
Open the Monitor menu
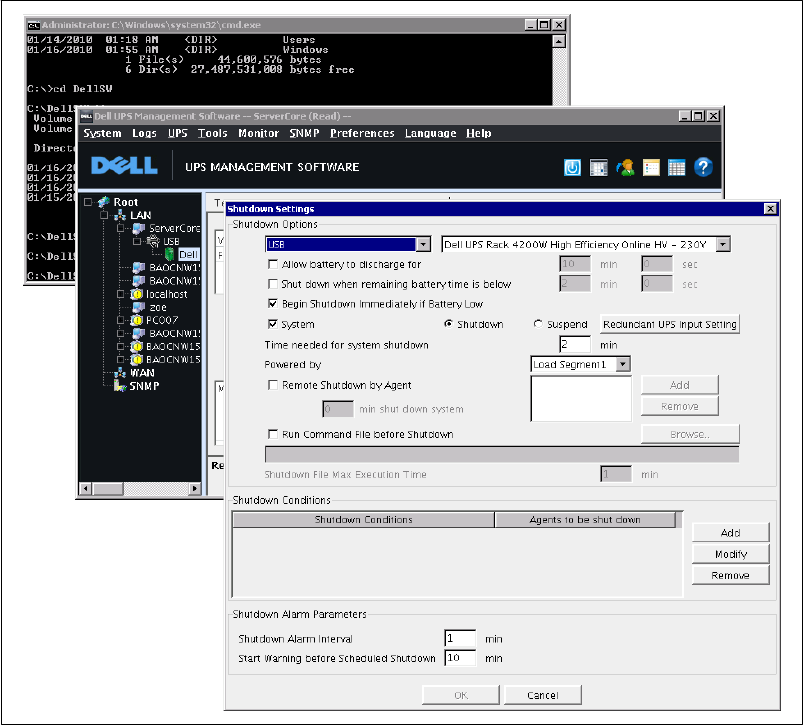pyautogui.click(x=258, y=133)
